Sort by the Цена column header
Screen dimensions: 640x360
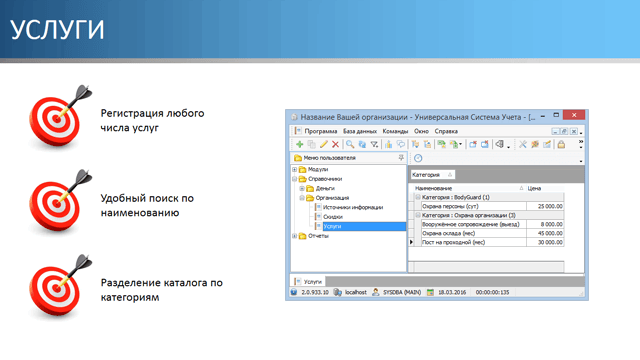545,188
